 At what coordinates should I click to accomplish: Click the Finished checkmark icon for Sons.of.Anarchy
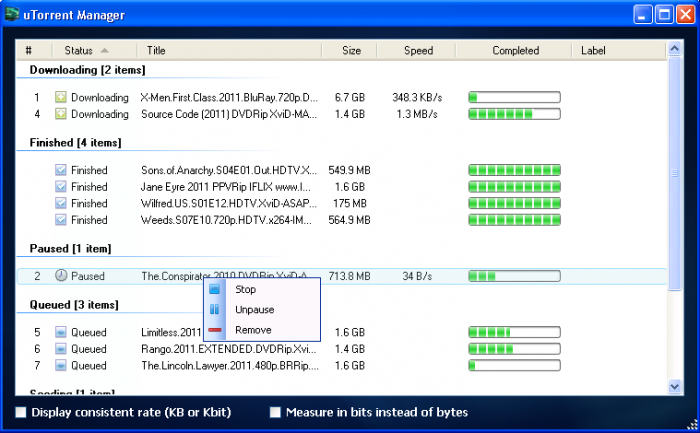[x=61, y=170]
